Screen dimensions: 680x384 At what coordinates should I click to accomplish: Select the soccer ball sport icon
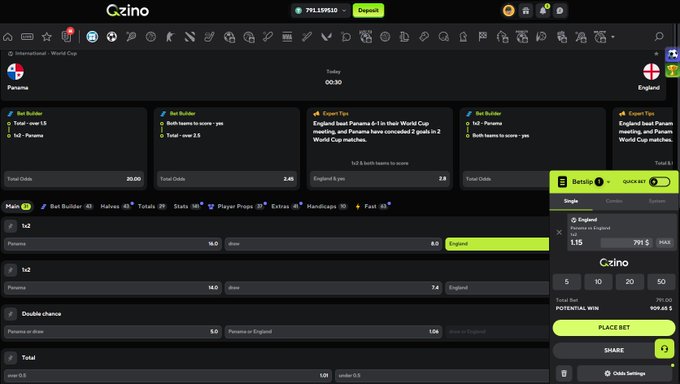(112, 37)
